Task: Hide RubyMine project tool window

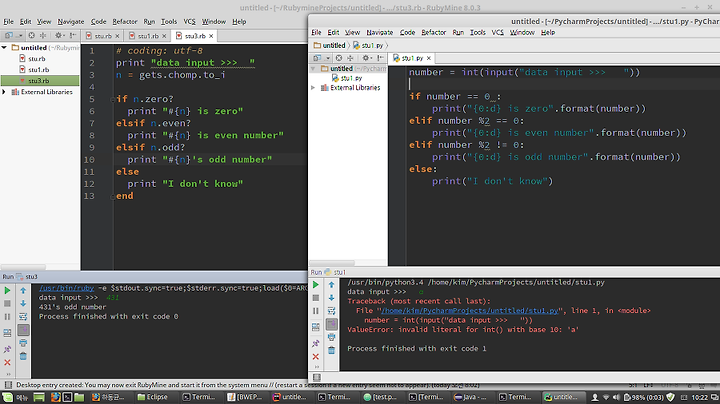Action: pyautogui.click(x=73, y=35)
